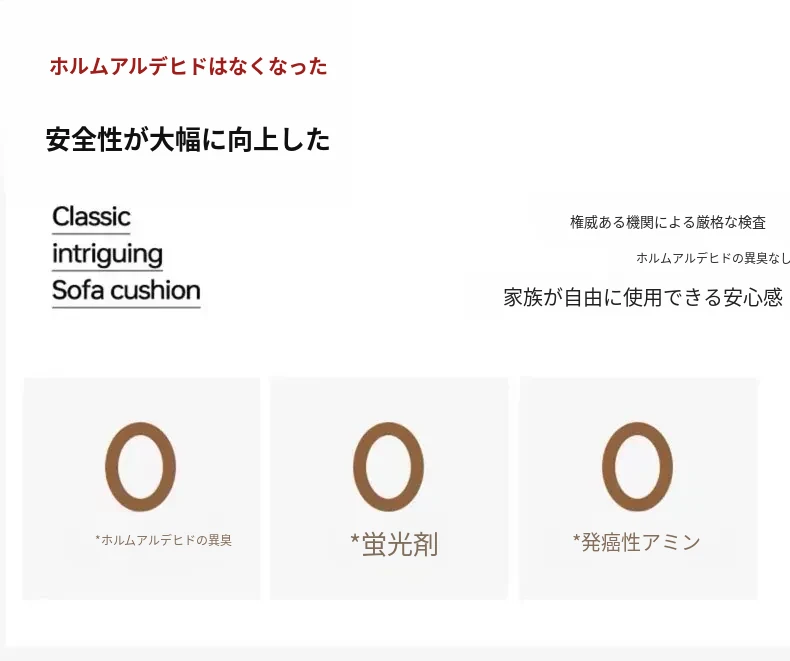Screen dimensions: 790x661
Task: Click the *蛍光剤 caption
Action: pos(394,544)
